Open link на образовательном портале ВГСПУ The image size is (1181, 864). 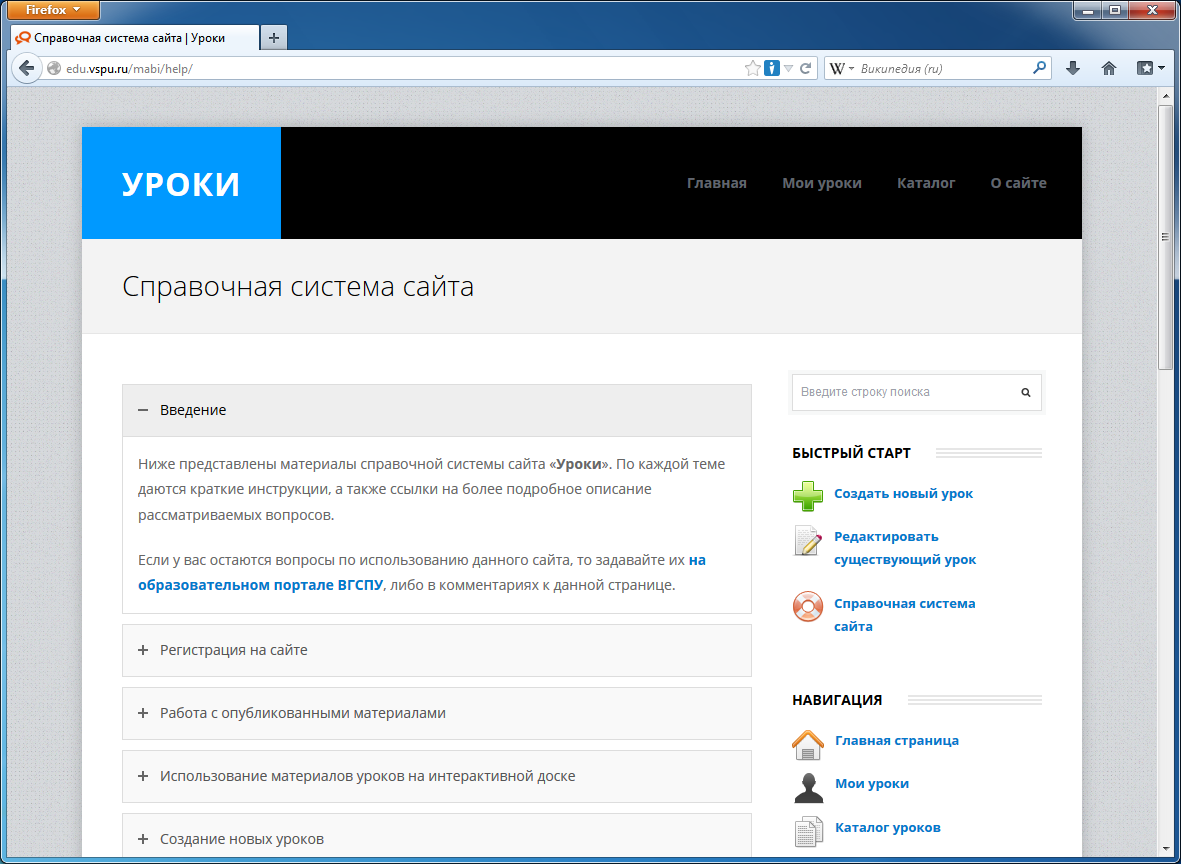260,585
